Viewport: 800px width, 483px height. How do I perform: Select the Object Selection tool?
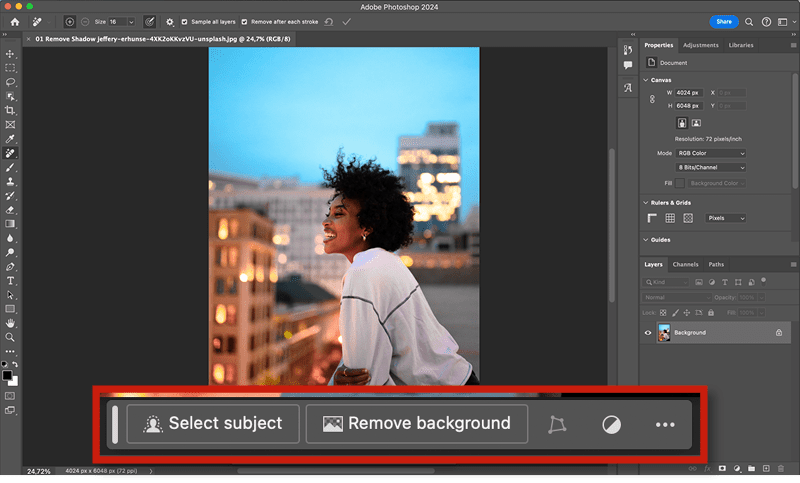pos(10,96)
